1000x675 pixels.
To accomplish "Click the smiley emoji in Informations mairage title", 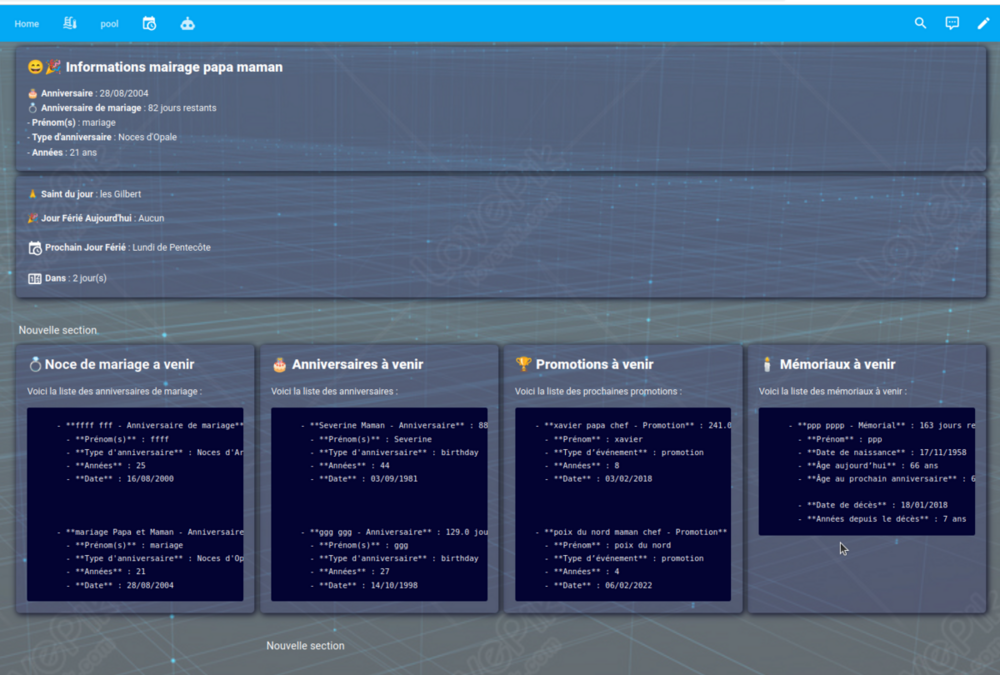I will [x=36, y=67].
